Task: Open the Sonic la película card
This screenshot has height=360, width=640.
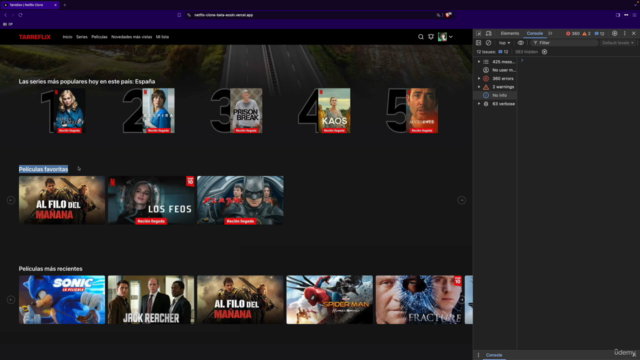Action: 62,300
